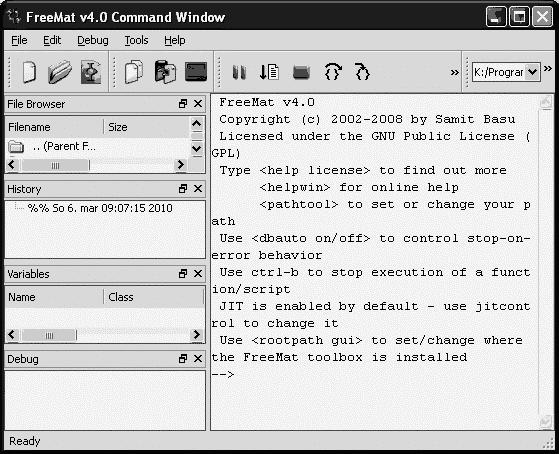Viewport: 559px width, 454px height.
Task: Close the History panel
Action: (198, 189)
